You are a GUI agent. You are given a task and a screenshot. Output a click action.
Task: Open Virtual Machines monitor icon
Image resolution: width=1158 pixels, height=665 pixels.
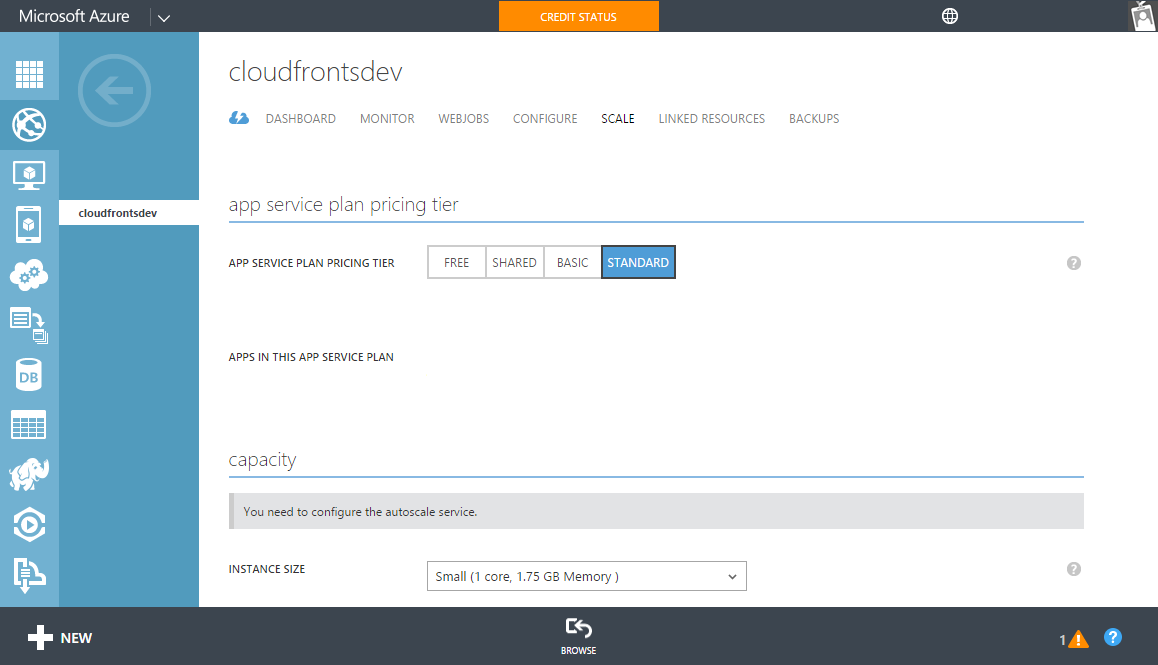coord(29,175)
